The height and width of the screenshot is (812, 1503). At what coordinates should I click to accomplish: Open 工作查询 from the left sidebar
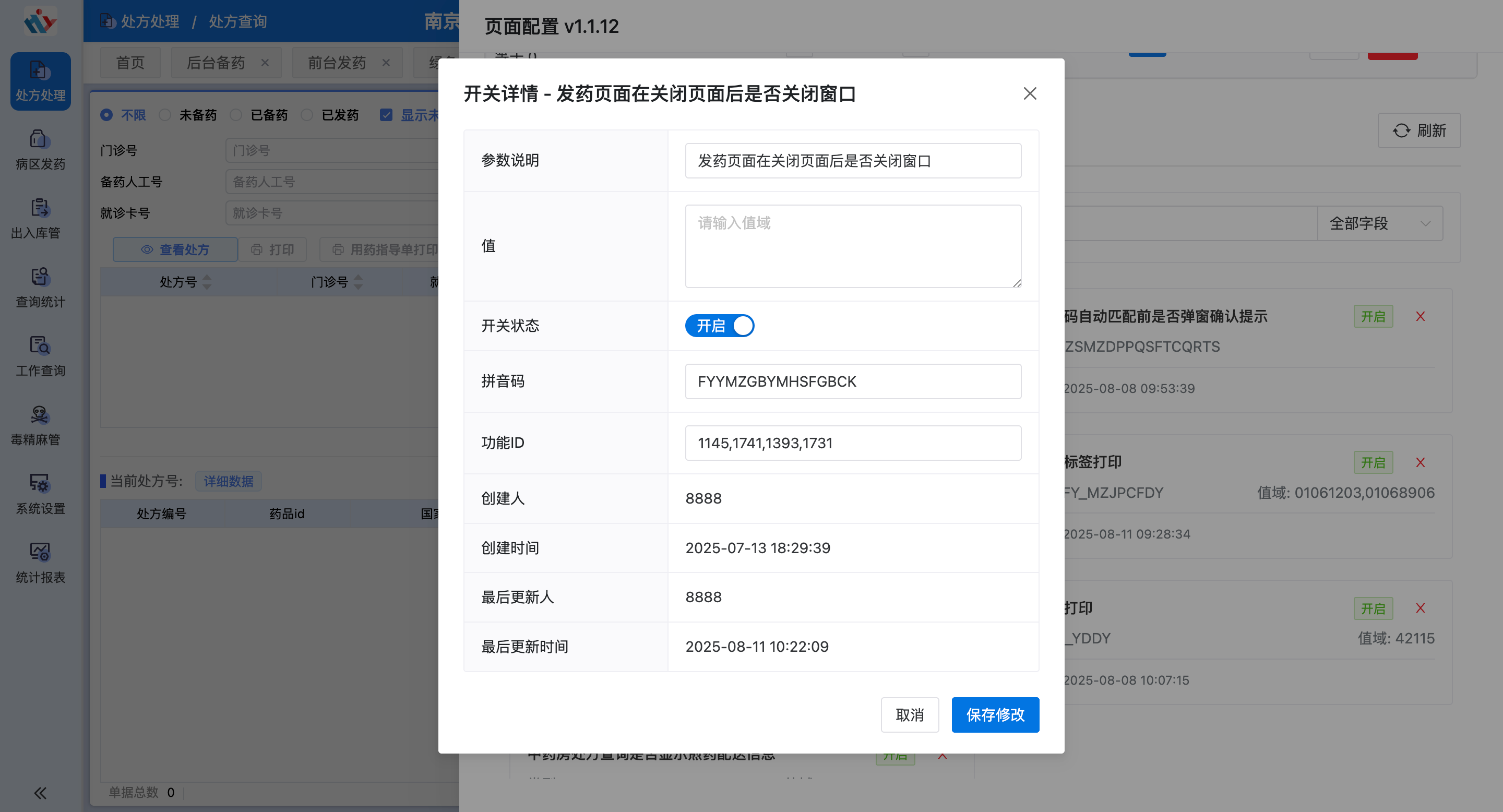pos(39,356)
